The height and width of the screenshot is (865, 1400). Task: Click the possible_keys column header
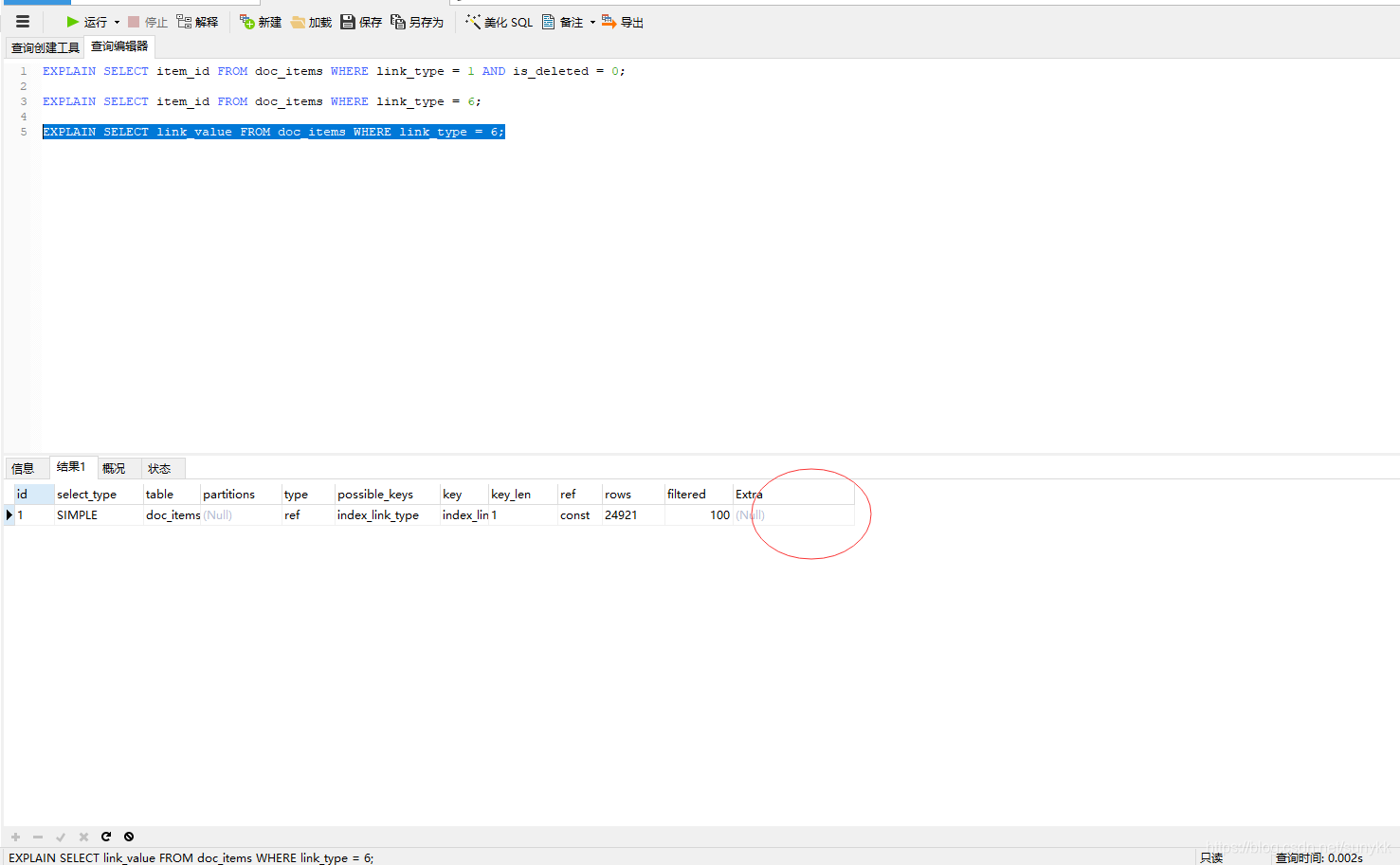coord(388,495)
